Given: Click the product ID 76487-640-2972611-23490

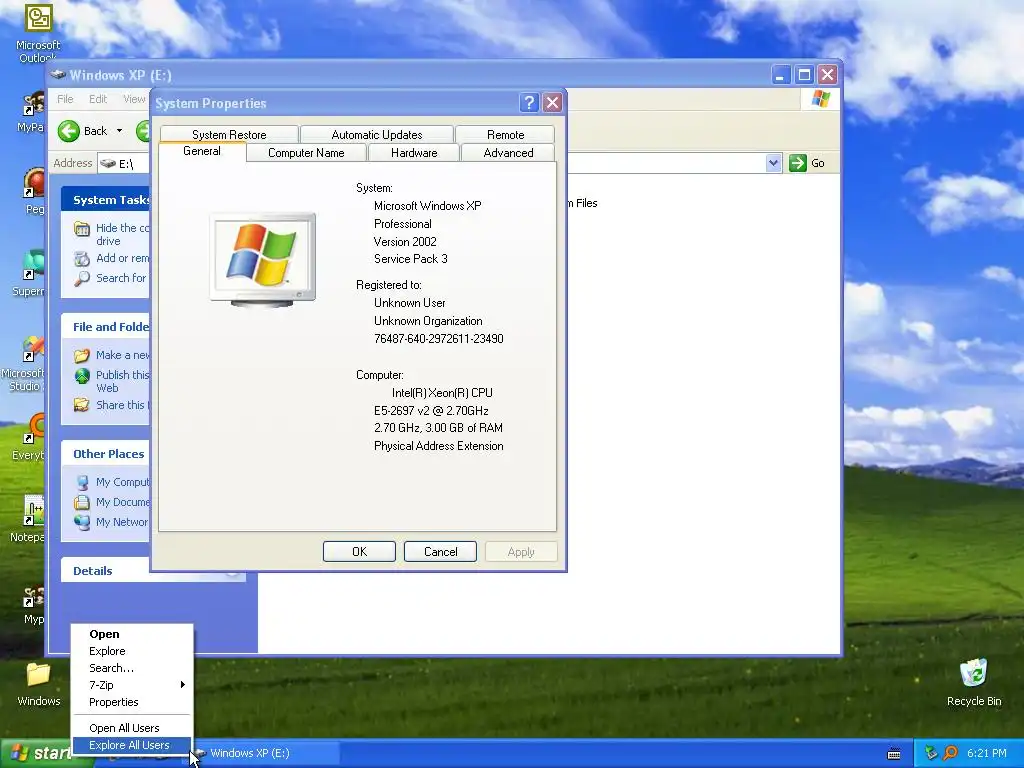Looking at the screenshot, I should pos(438,339).
